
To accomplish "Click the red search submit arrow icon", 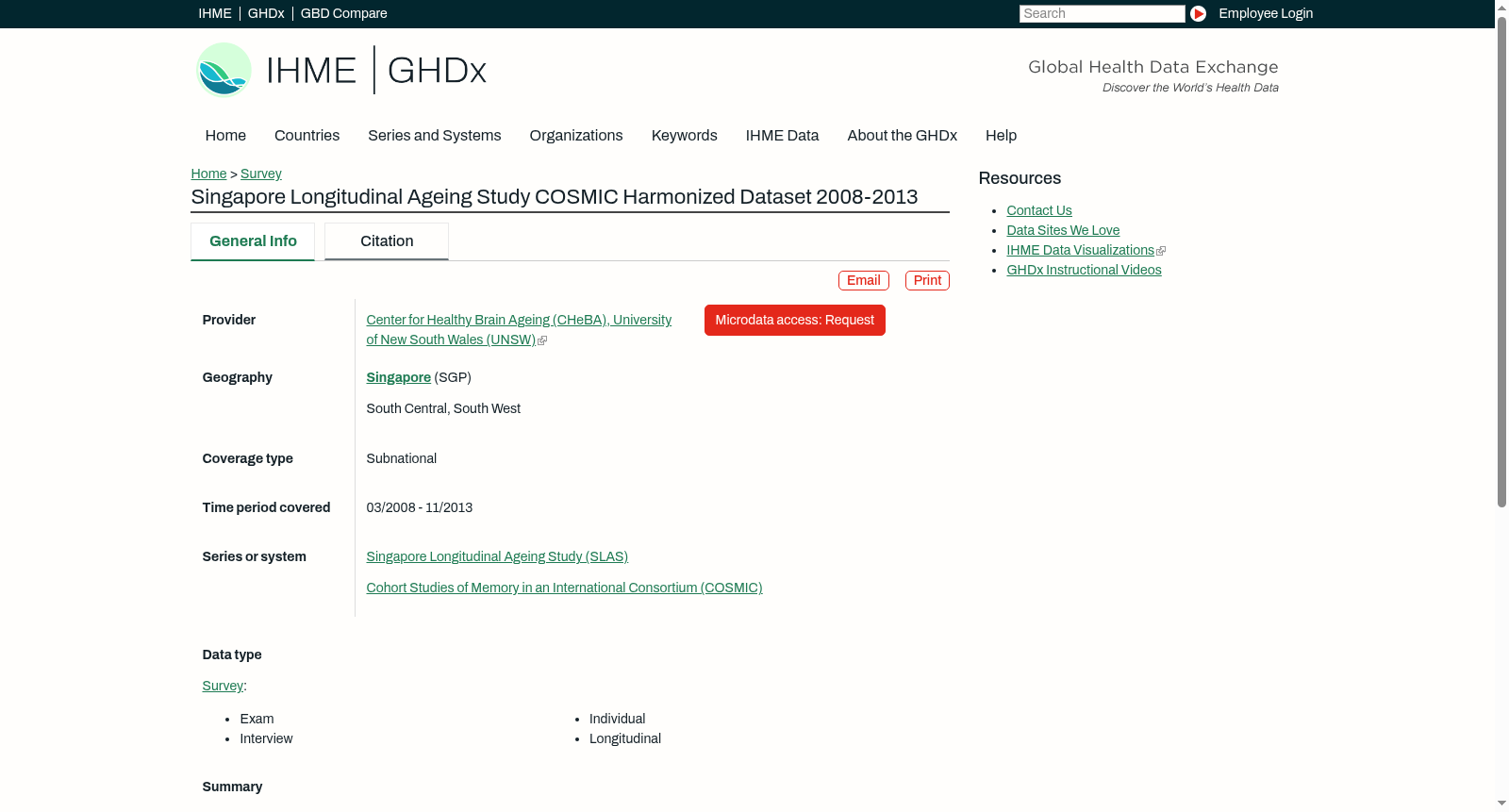I will (x=1198, y=13).
